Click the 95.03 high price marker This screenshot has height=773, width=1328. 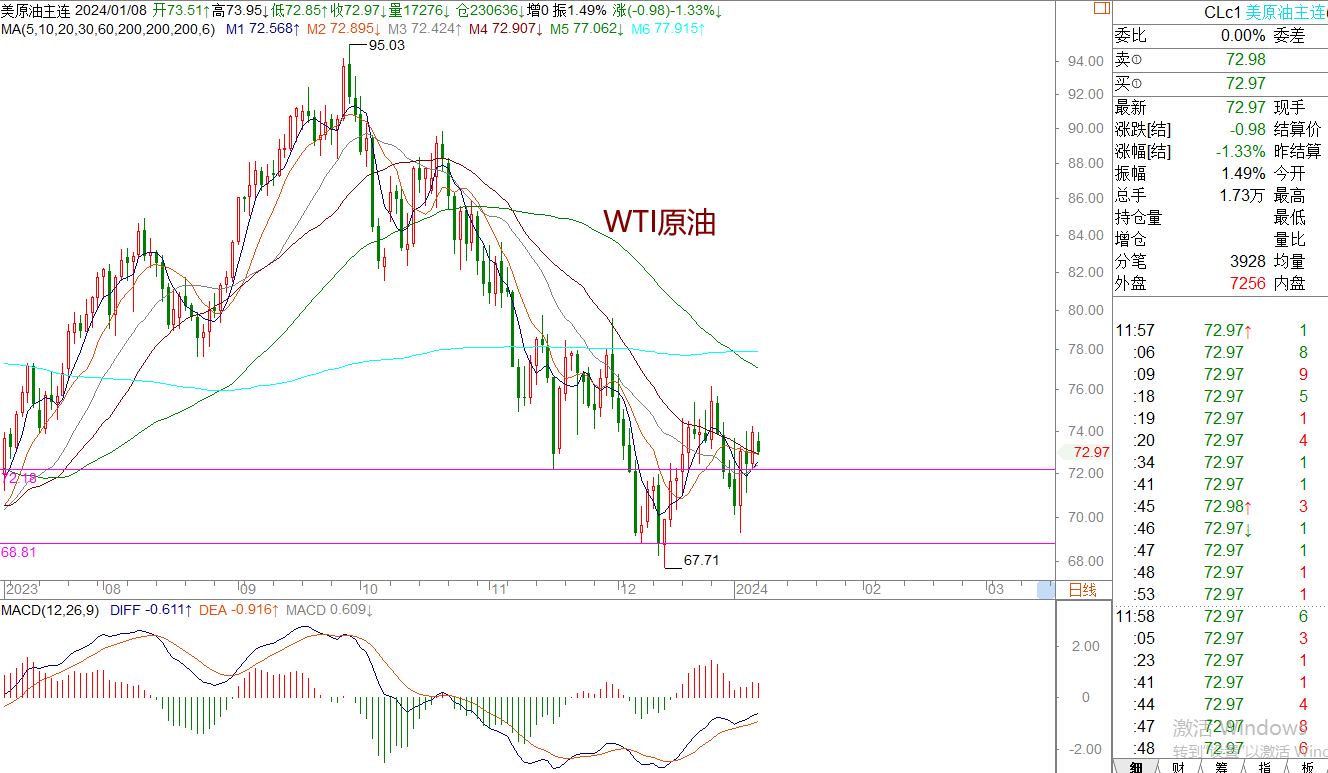pyautogui.click(x=387, y=46)
